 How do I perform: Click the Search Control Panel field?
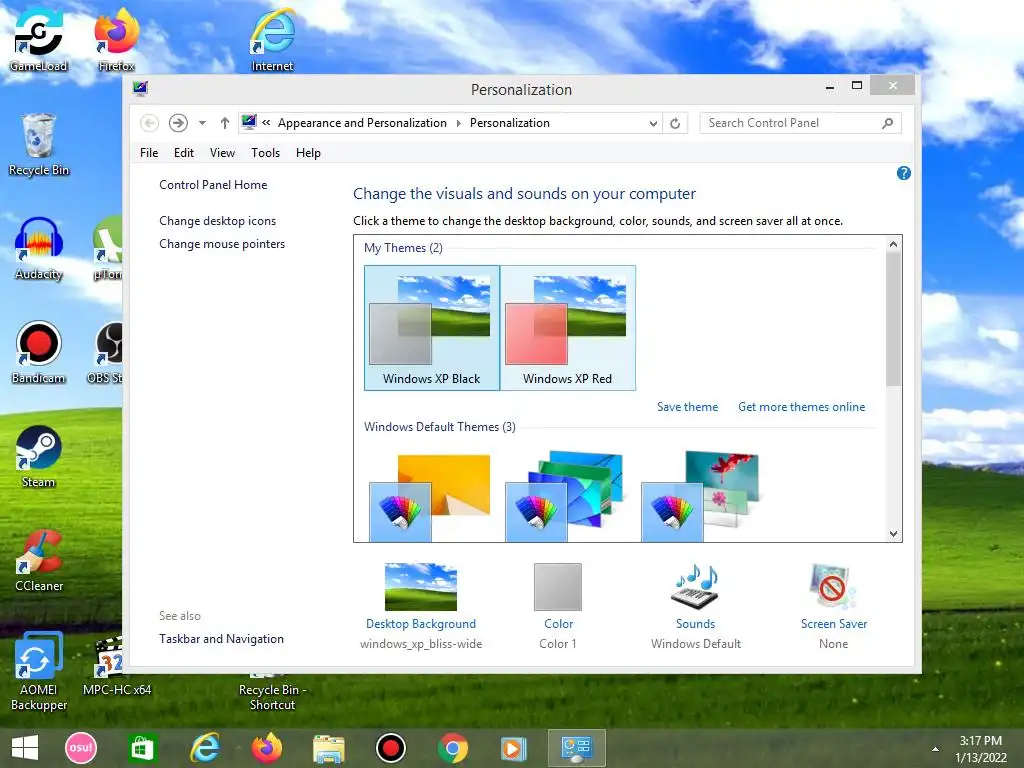[x=800, y=123]
